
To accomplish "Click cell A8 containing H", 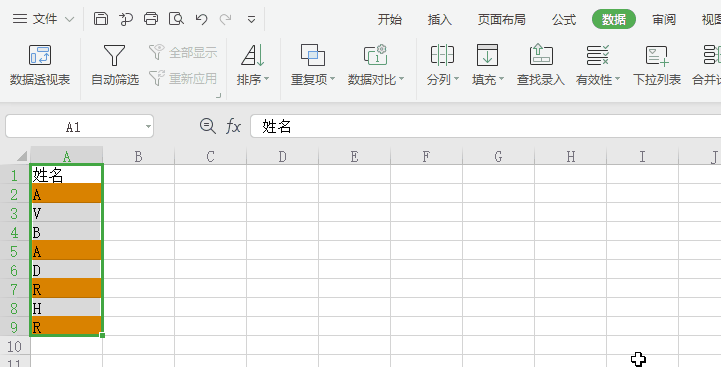I will [x=67, y=307].
